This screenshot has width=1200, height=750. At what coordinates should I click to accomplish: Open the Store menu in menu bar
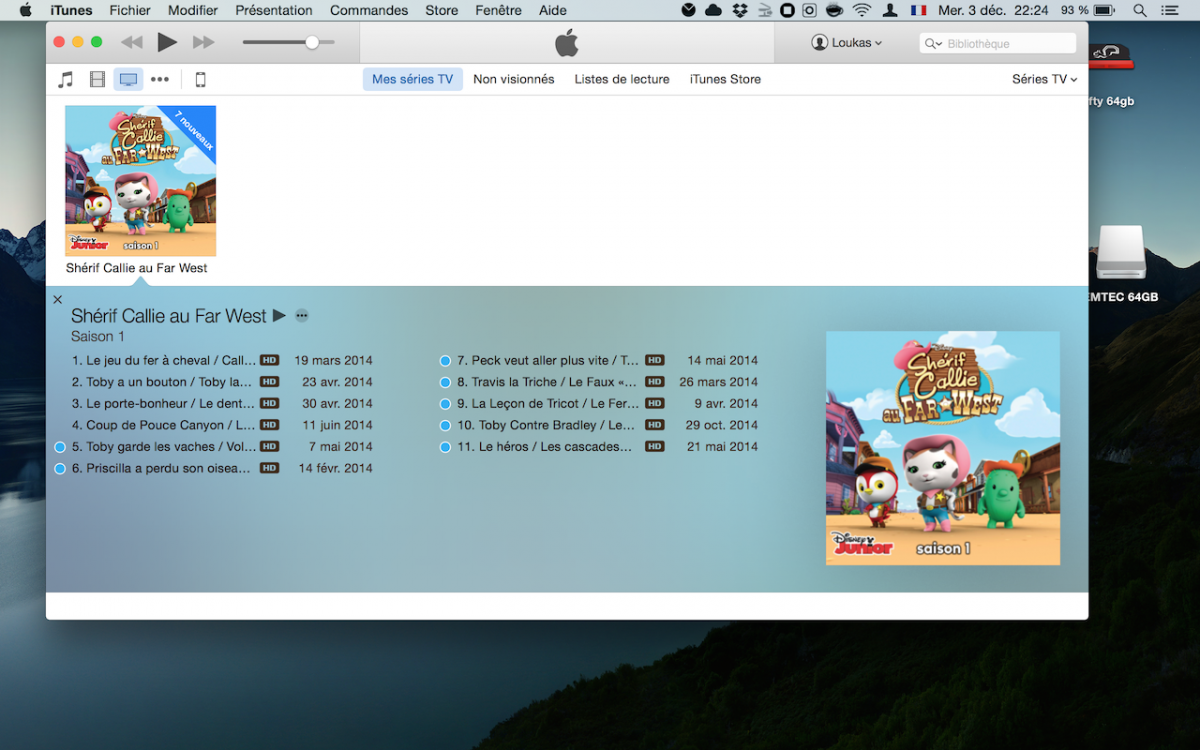click(x=441, y=10)
